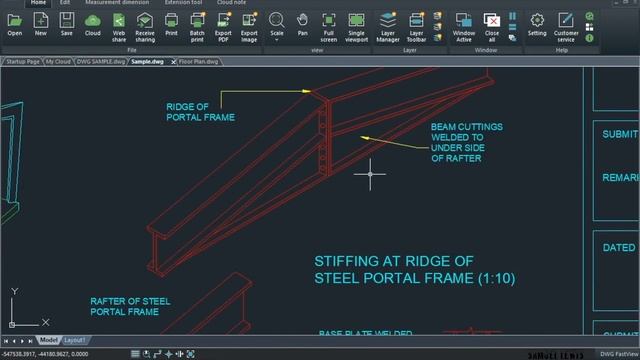The image size is (640, 360).
Task: Click the RAFTER OF STEEL PORTAL FRAME label
Action: click(130, 307)
